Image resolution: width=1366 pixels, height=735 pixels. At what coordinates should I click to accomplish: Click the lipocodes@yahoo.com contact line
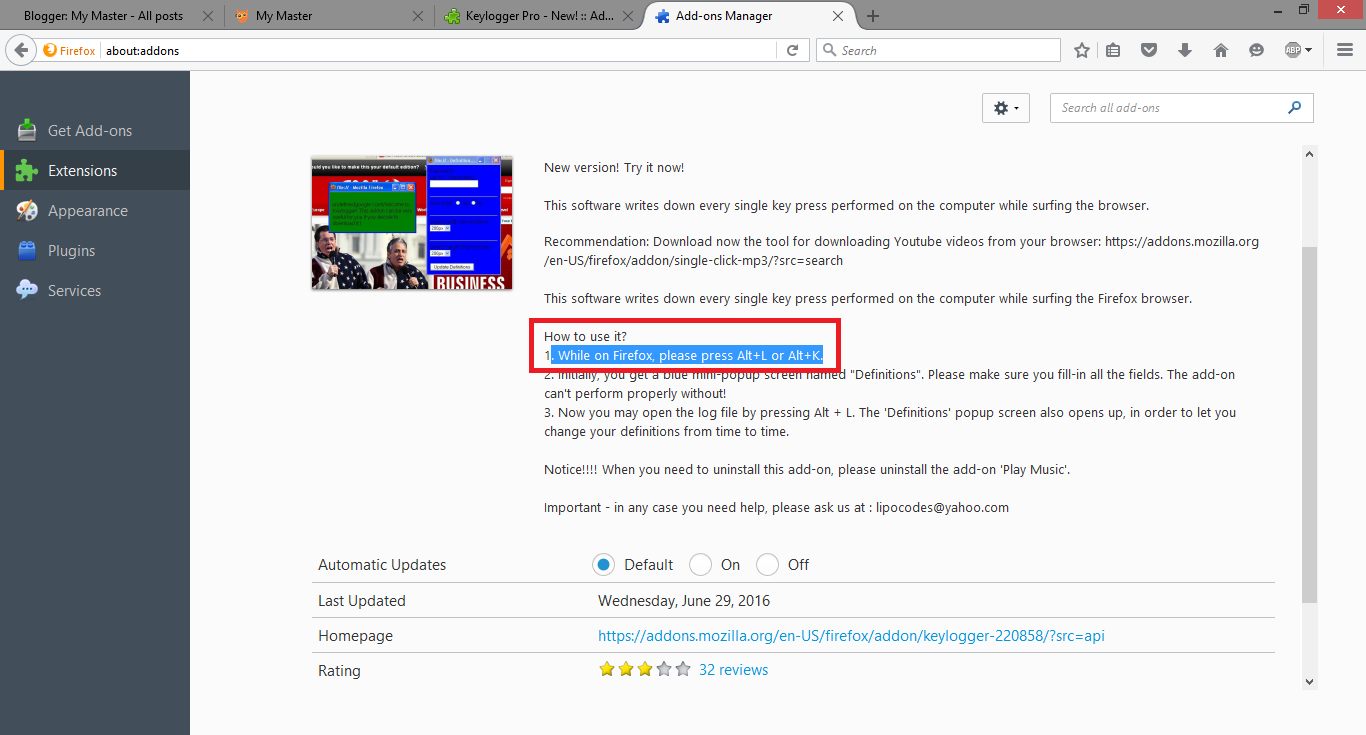(x=776, y=508)
